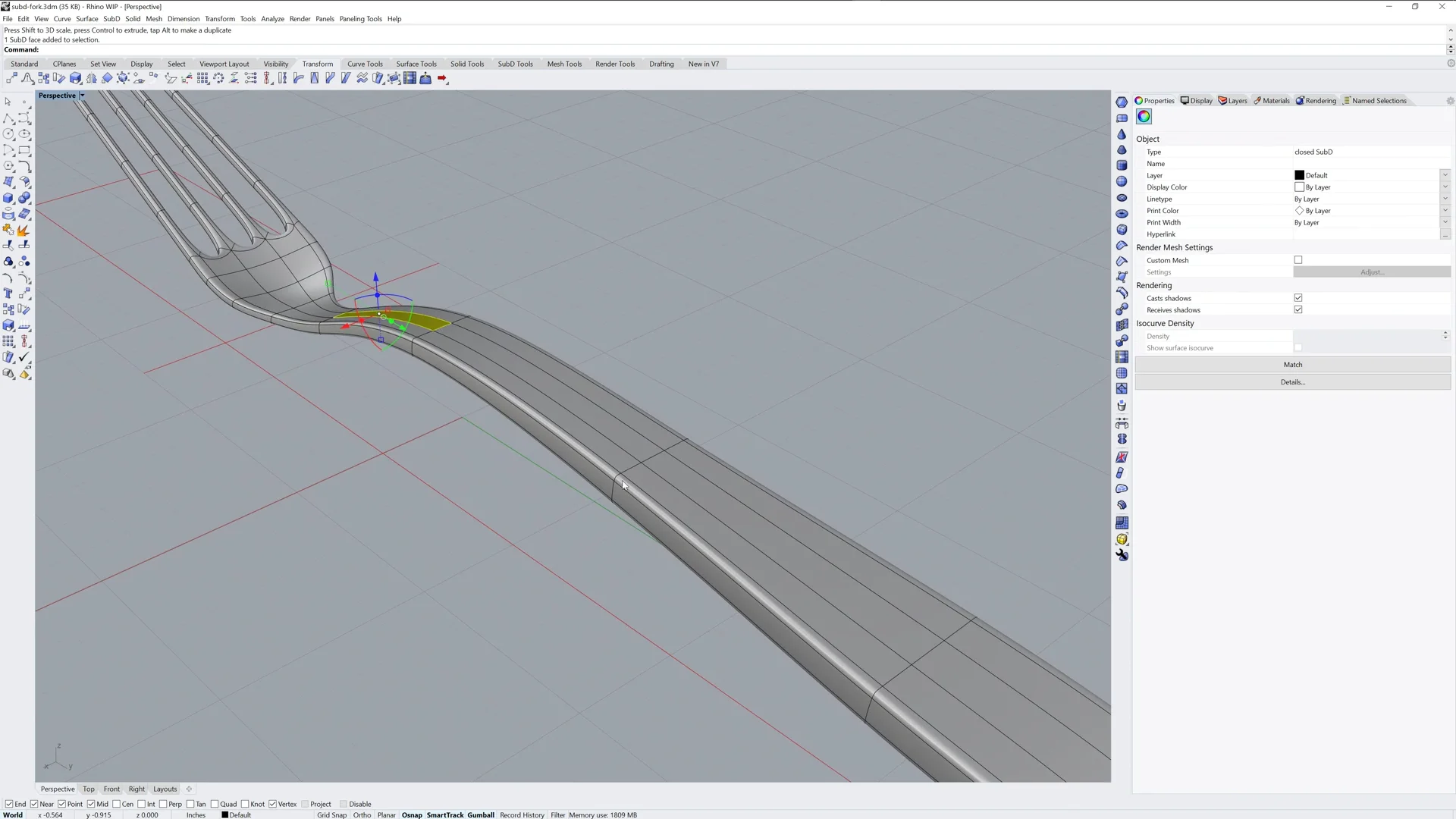Click the Rendering panel icon
This screenshot has height=819, width=1456.
[x=1316, y=100]
